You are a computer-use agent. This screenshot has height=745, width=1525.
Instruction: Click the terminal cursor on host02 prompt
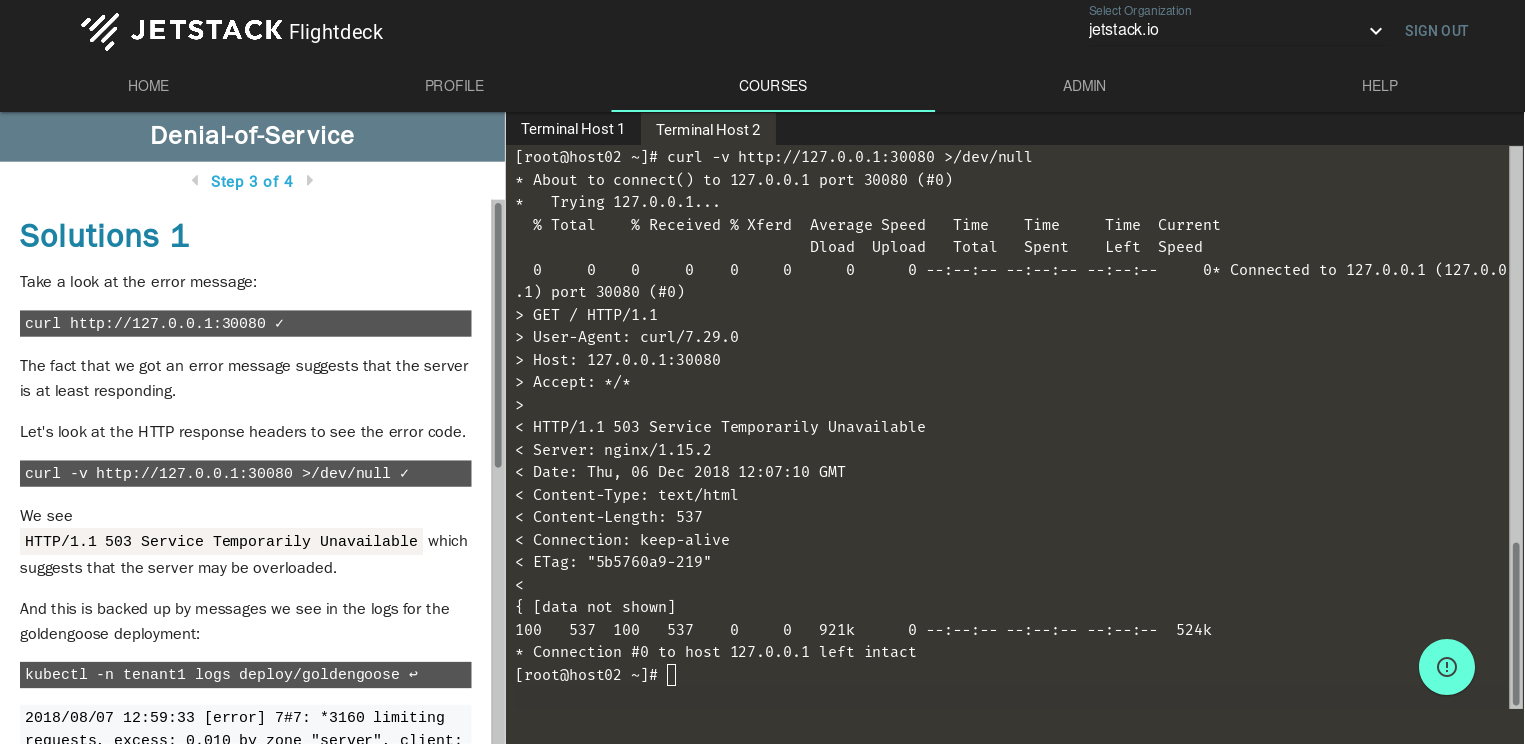670,674
